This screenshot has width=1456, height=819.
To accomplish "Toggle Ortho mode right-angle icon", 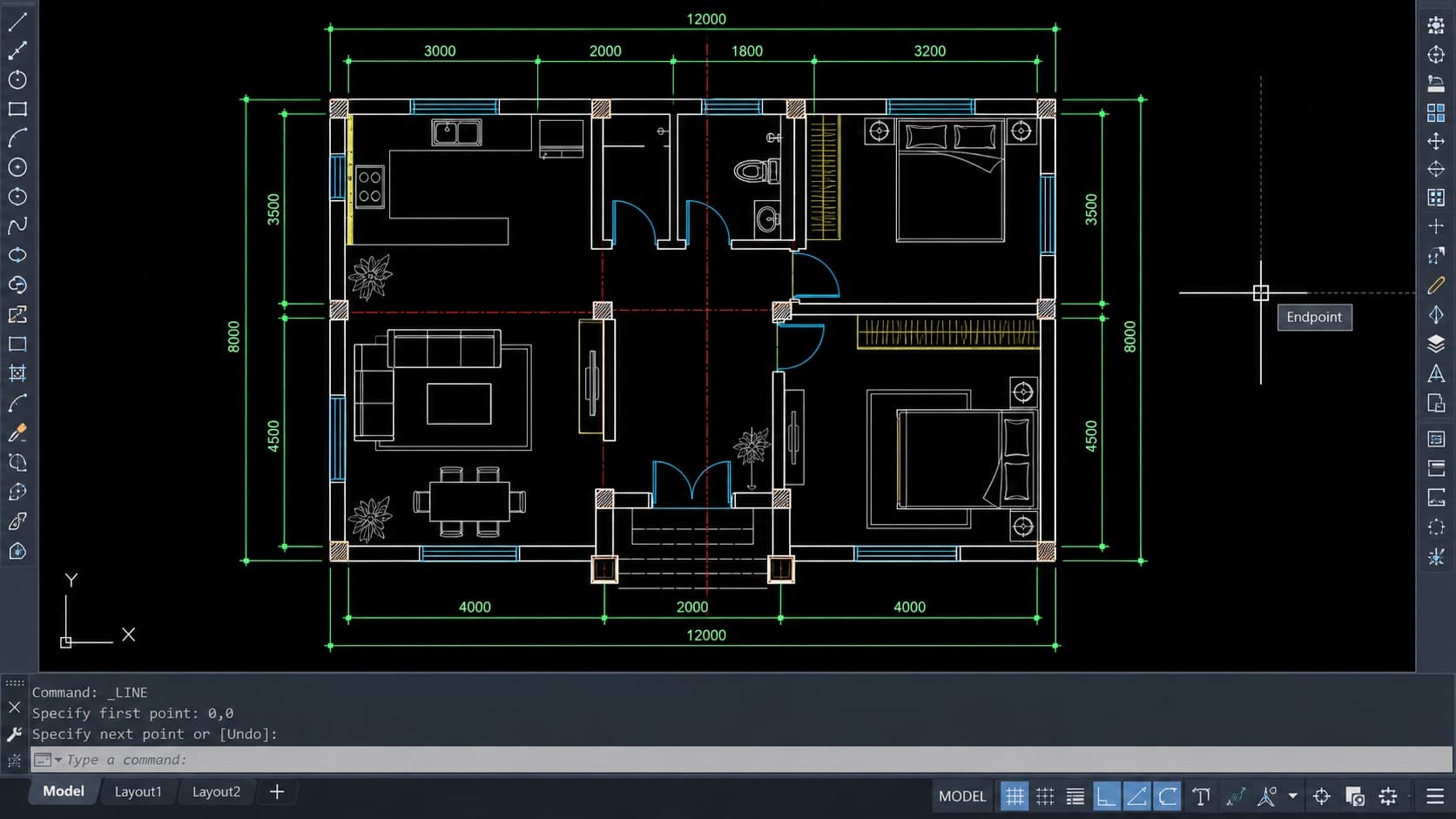I will pyautogui.click(x=1106, y=796).
